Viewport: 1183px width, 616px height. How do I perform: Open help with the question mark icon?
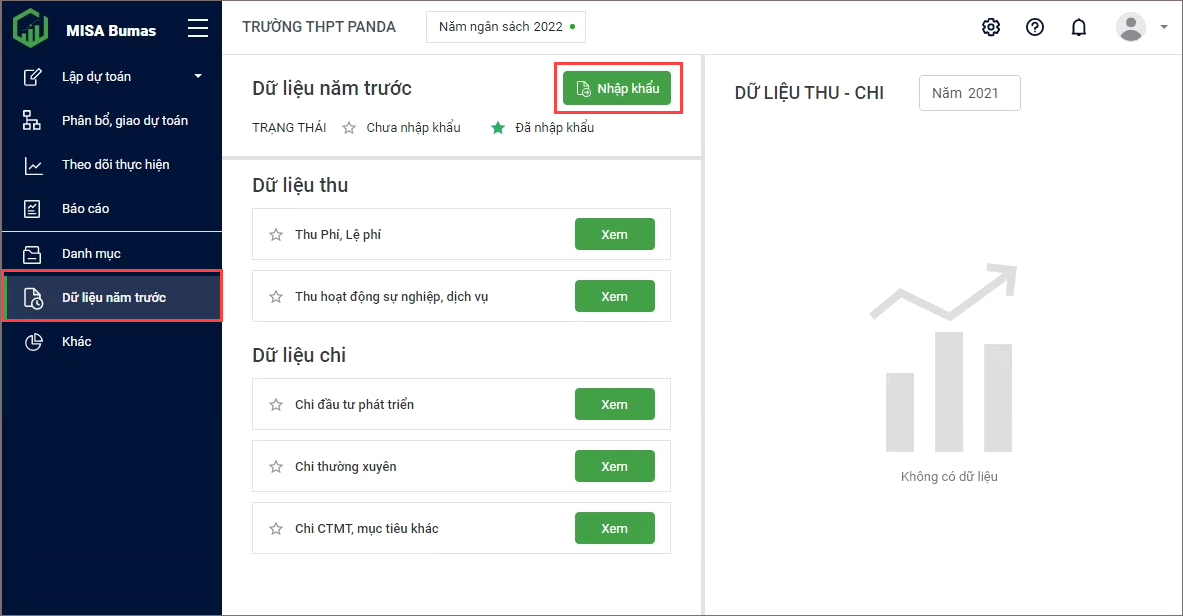click(x=1035, y=27)
